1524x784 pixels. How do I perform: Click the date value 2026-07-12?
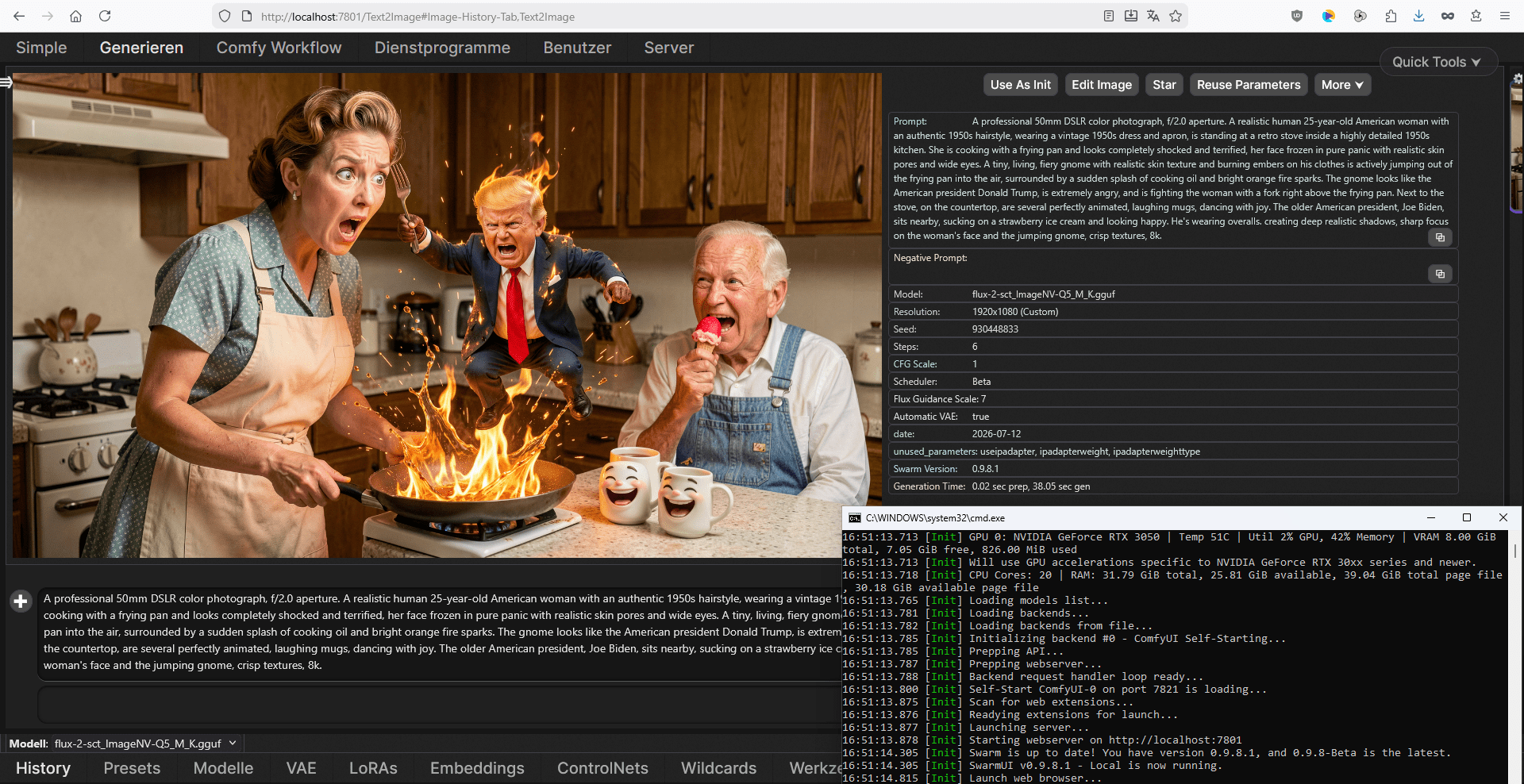tap(997, 434)
